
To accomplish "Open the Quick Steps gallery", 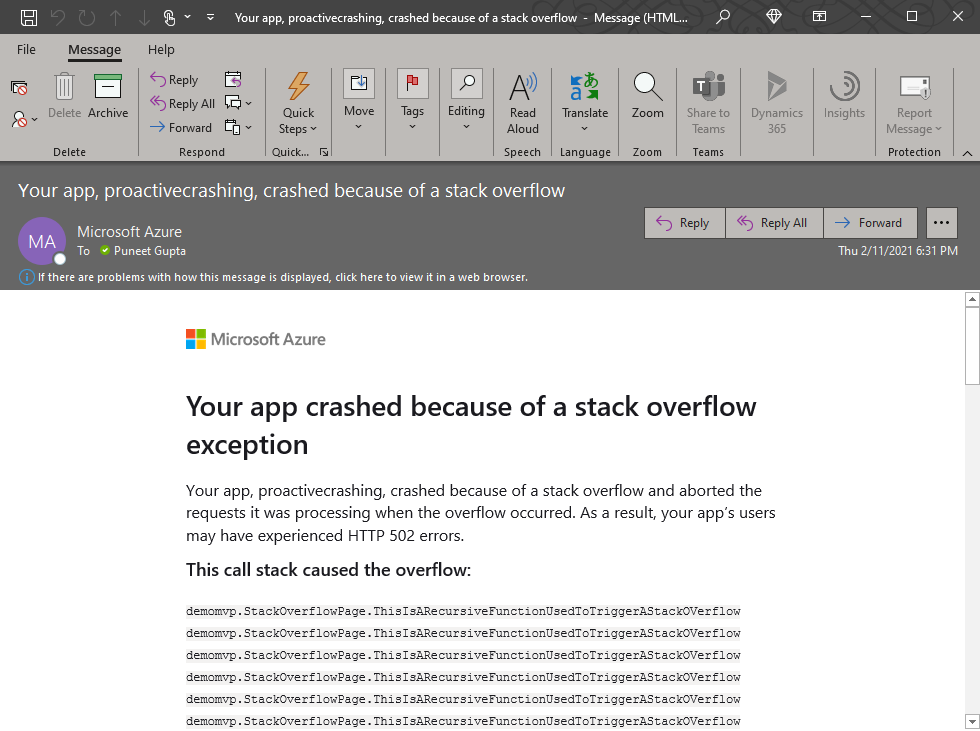I will [298, 99].
